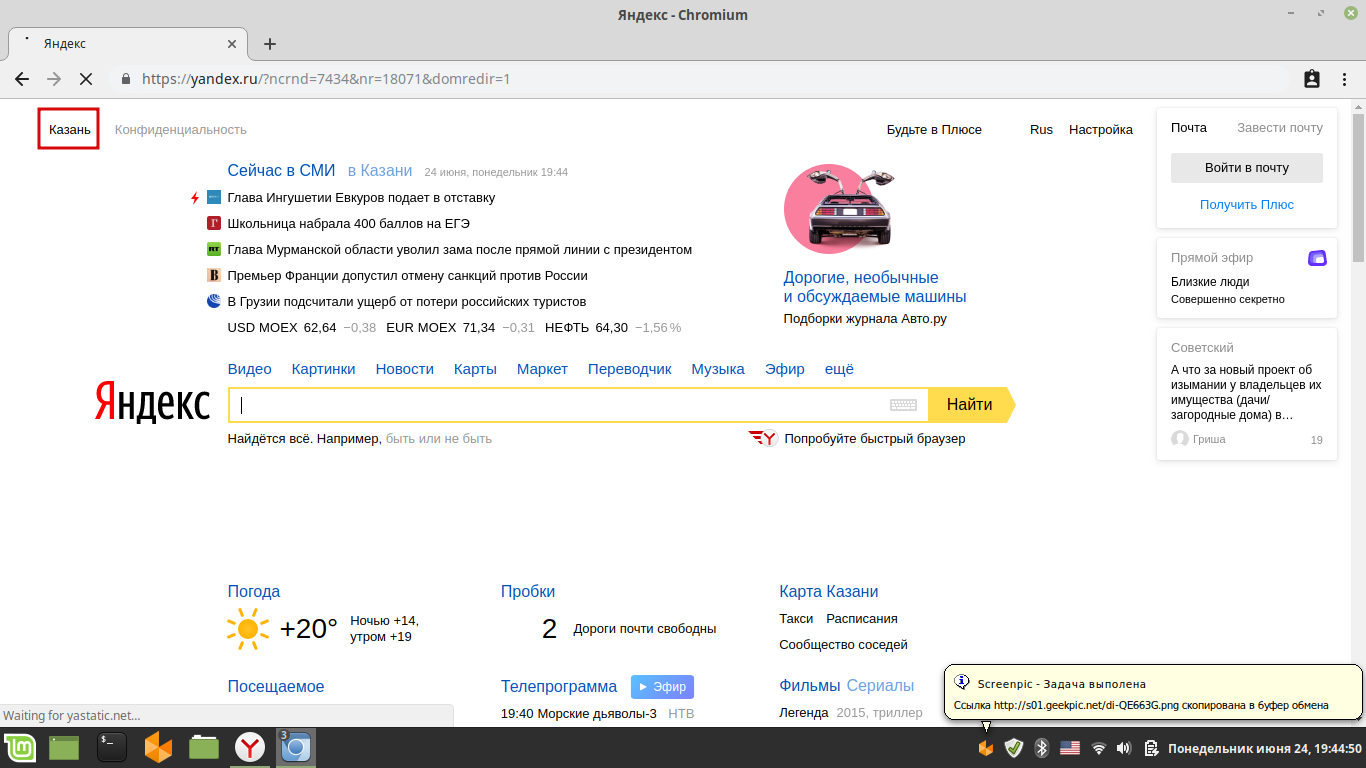Open the Карты service
The height and width of the screenshot is (768, 1366).
[x=475, y=369]
